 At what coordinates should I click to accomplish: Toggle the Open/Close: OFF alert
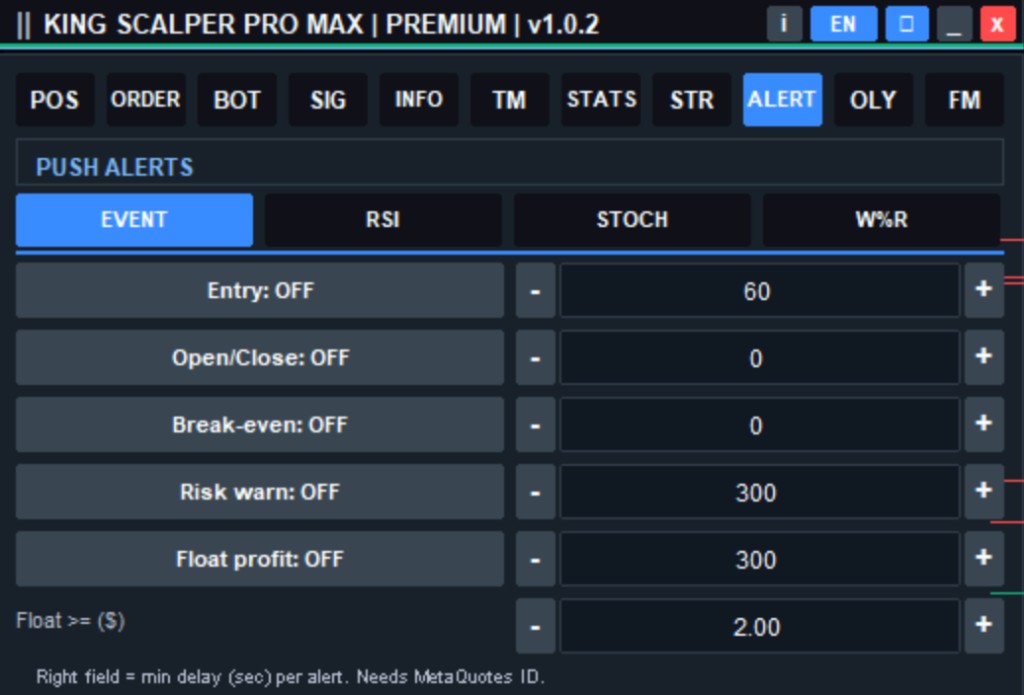(260, 358)
